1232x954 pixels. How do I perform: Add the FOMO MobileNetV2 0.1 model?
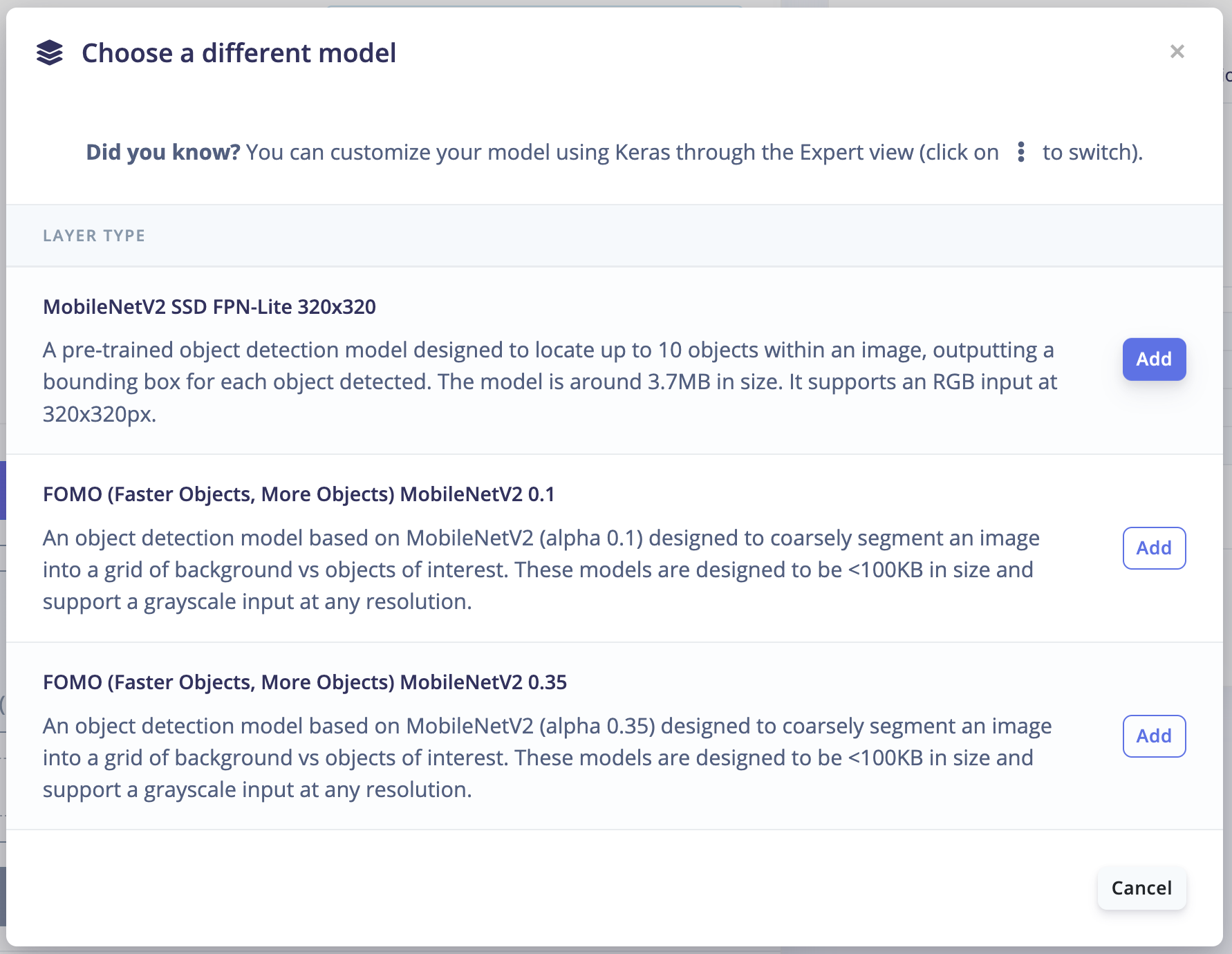1154,548
